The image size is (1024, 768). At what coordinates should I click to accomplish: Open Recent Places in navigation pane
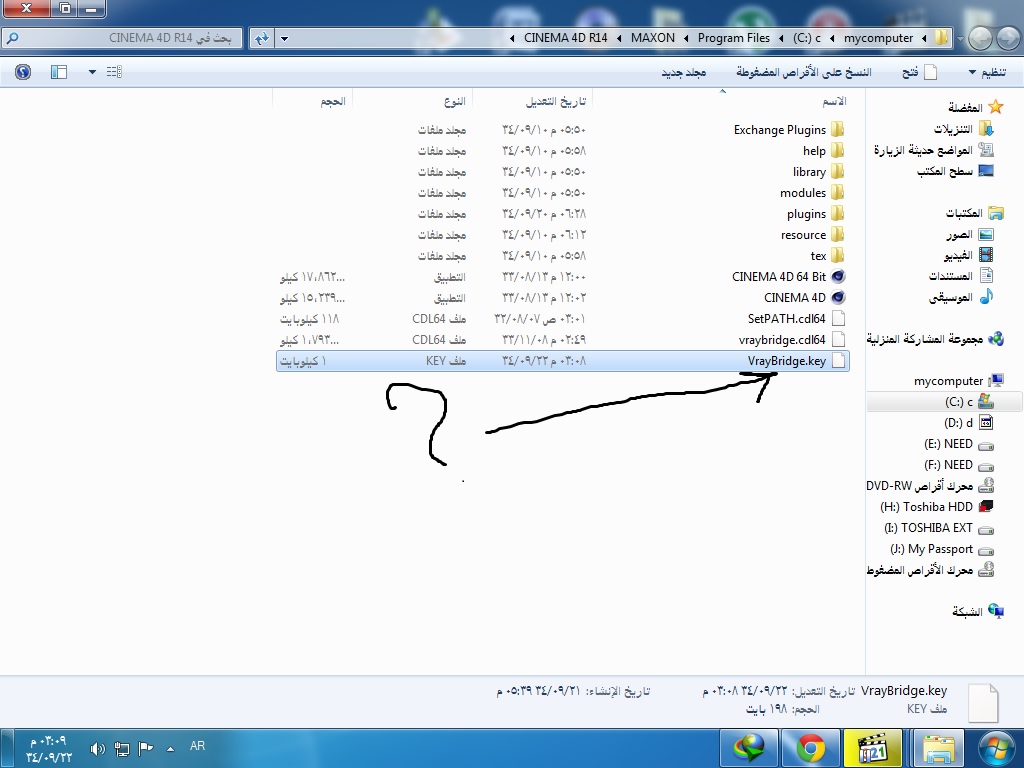933,150
